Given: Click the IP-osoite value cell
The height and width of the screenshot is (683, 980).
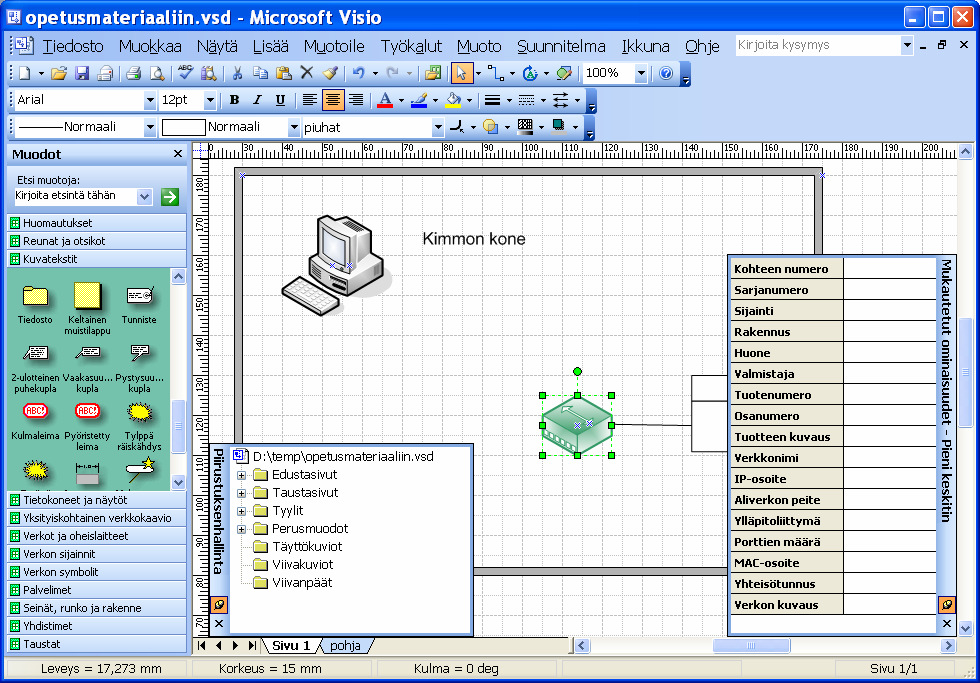Looking at the screenshot, I should tap(889, 479).
